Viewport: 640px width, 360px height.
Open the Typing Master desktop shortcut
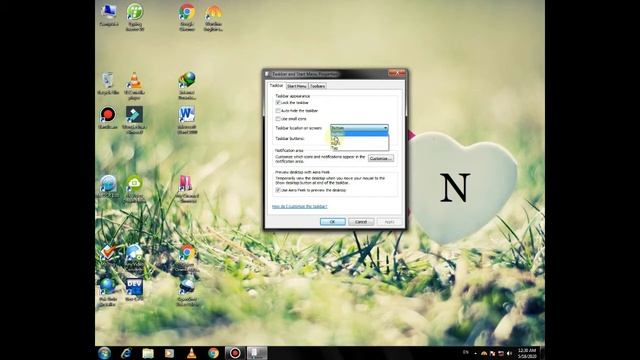(x=135, y=17)
